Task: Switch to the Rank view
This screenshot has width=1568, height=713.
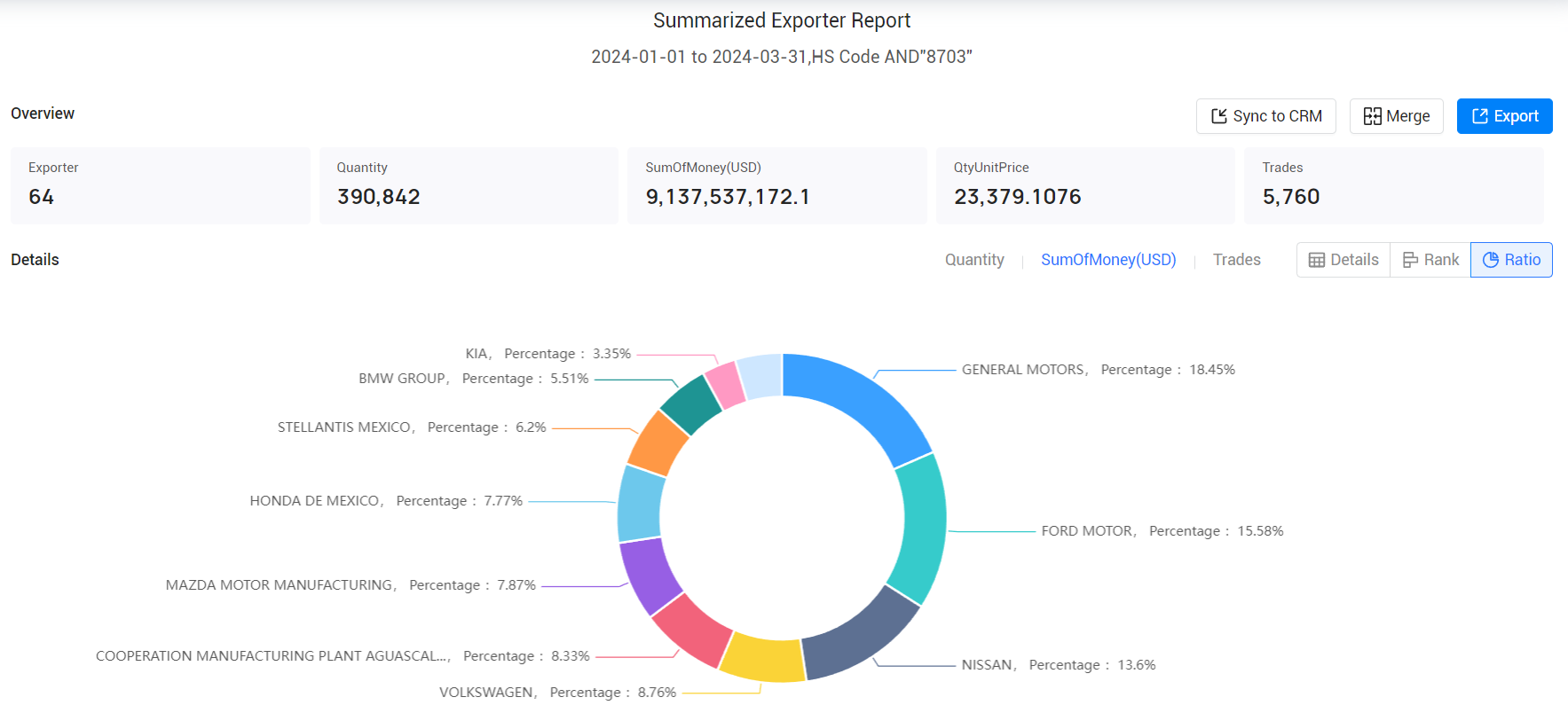Action: tap(1430, 260)
